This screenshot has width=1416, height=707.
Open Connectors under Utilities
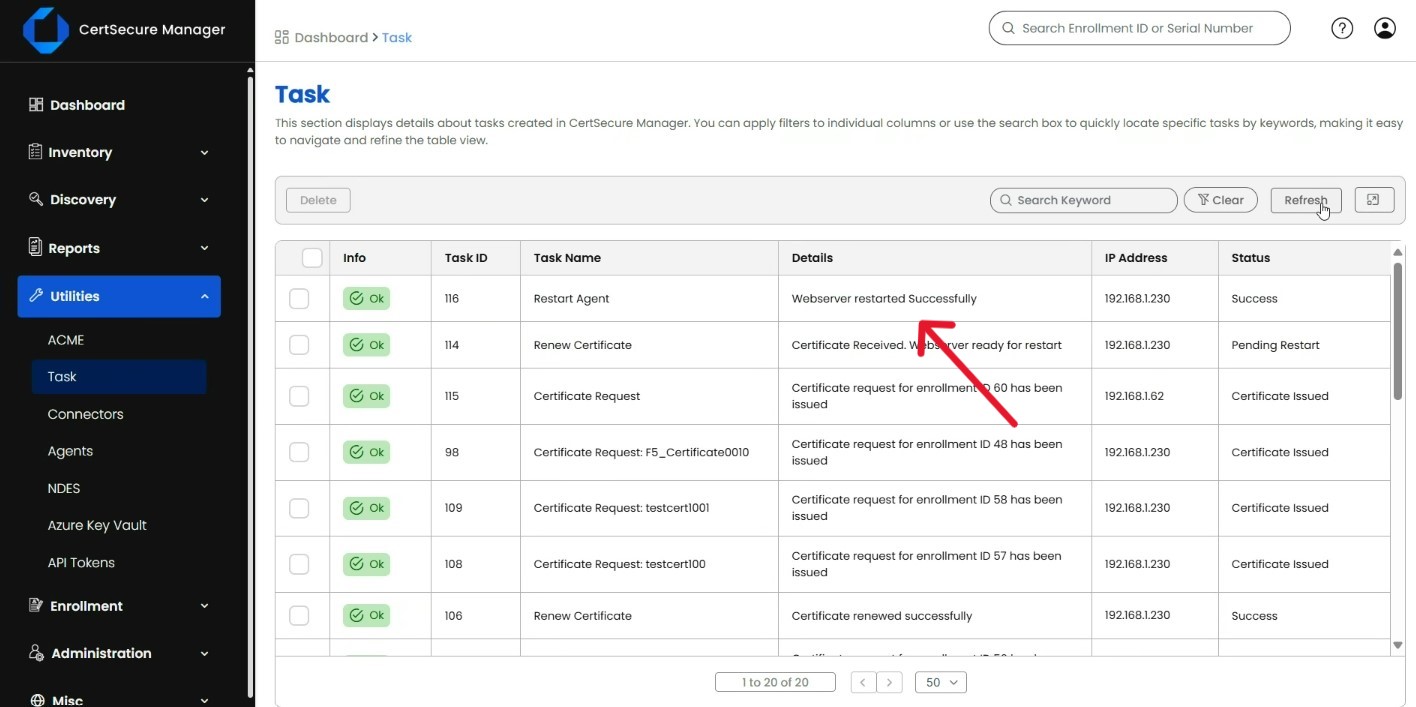click(x=85, y=414)
